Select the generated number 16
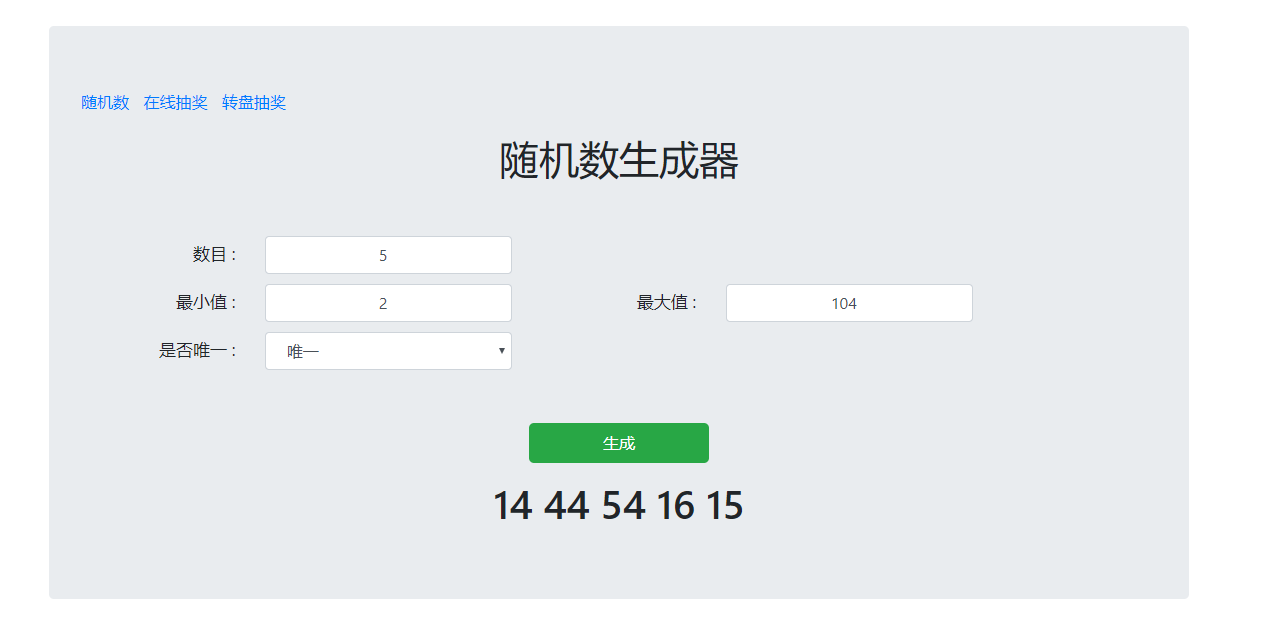 676,506
